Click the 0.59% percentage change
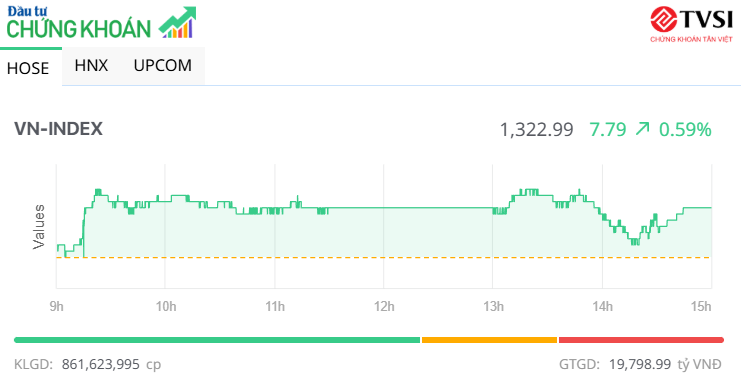 pyautogui.click(x=685, y=130)
